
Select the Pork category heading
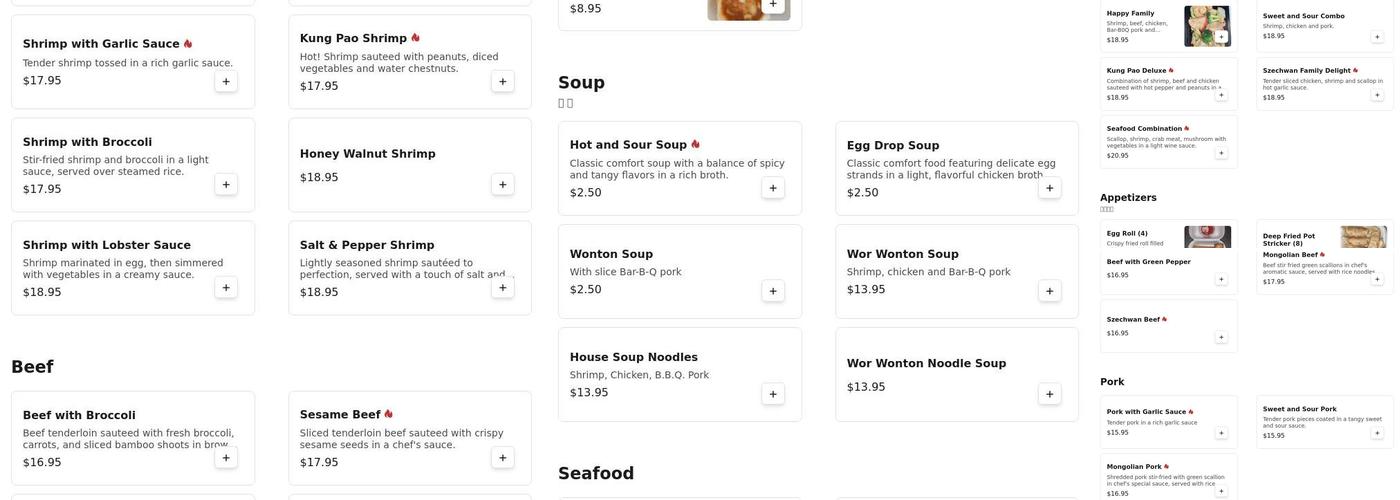[1112, 382]
